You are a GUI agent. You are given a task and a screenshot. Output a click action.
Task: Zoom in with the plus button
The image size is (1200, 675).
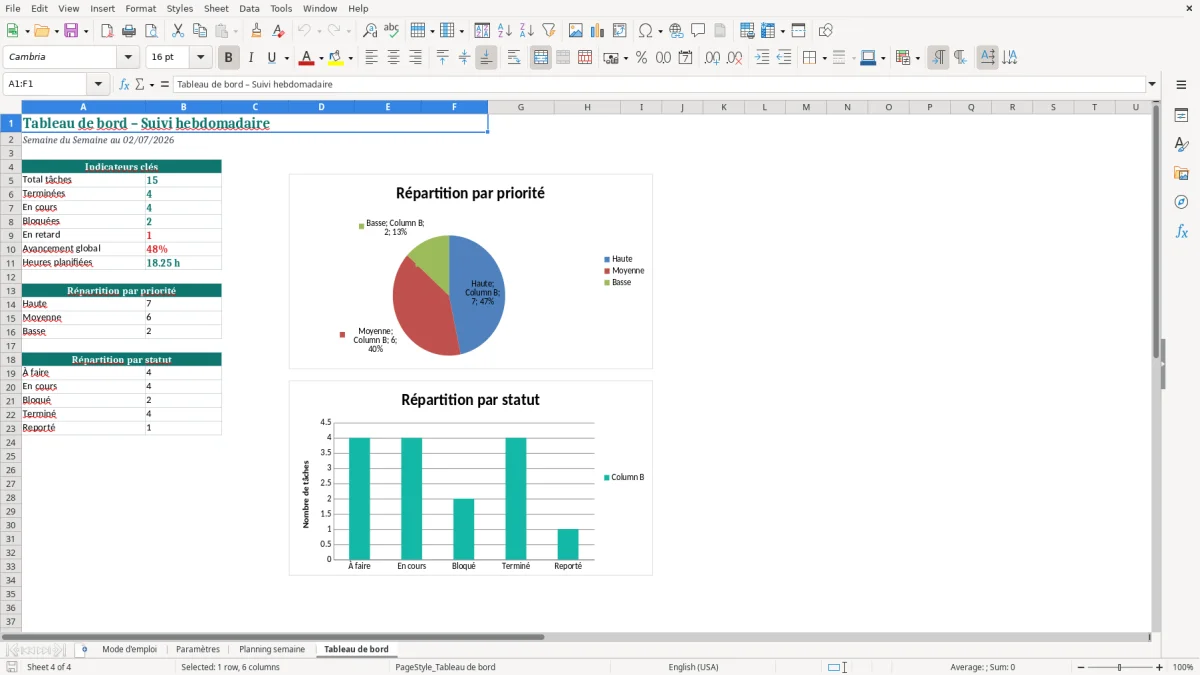[x=1160, y=667]
